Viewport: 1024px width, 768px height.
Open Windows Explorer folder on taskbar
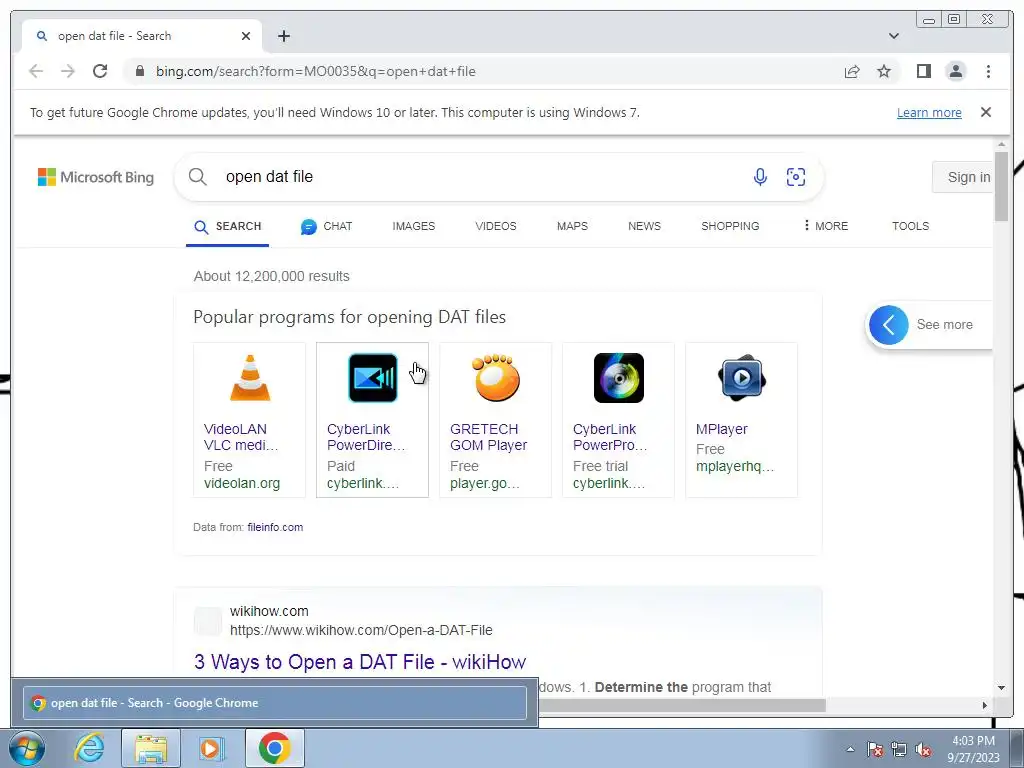click(x=150, y=748)
